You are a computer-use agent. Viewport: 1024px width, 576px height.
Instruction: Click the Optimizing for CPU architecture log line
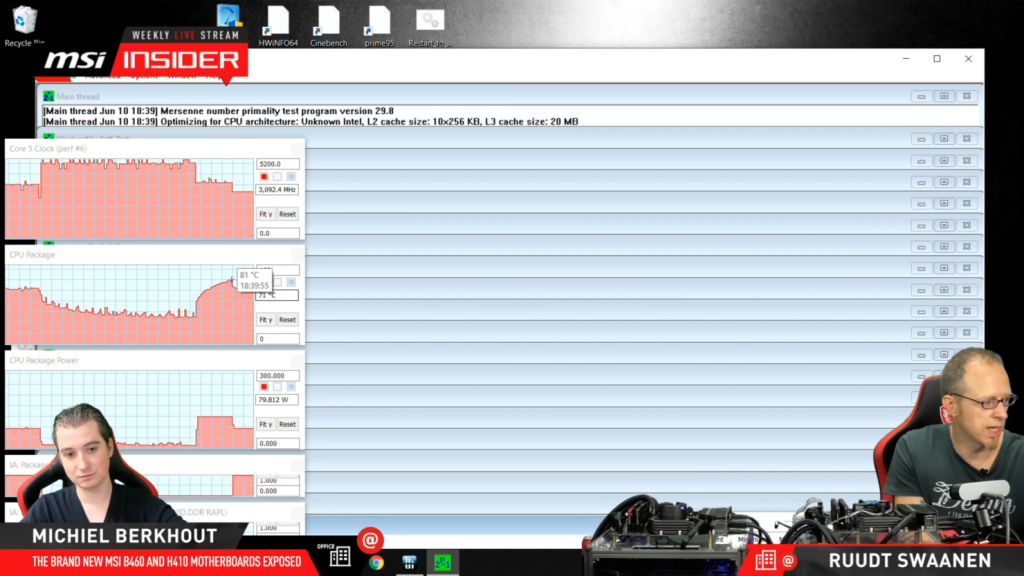pos(311,121)
